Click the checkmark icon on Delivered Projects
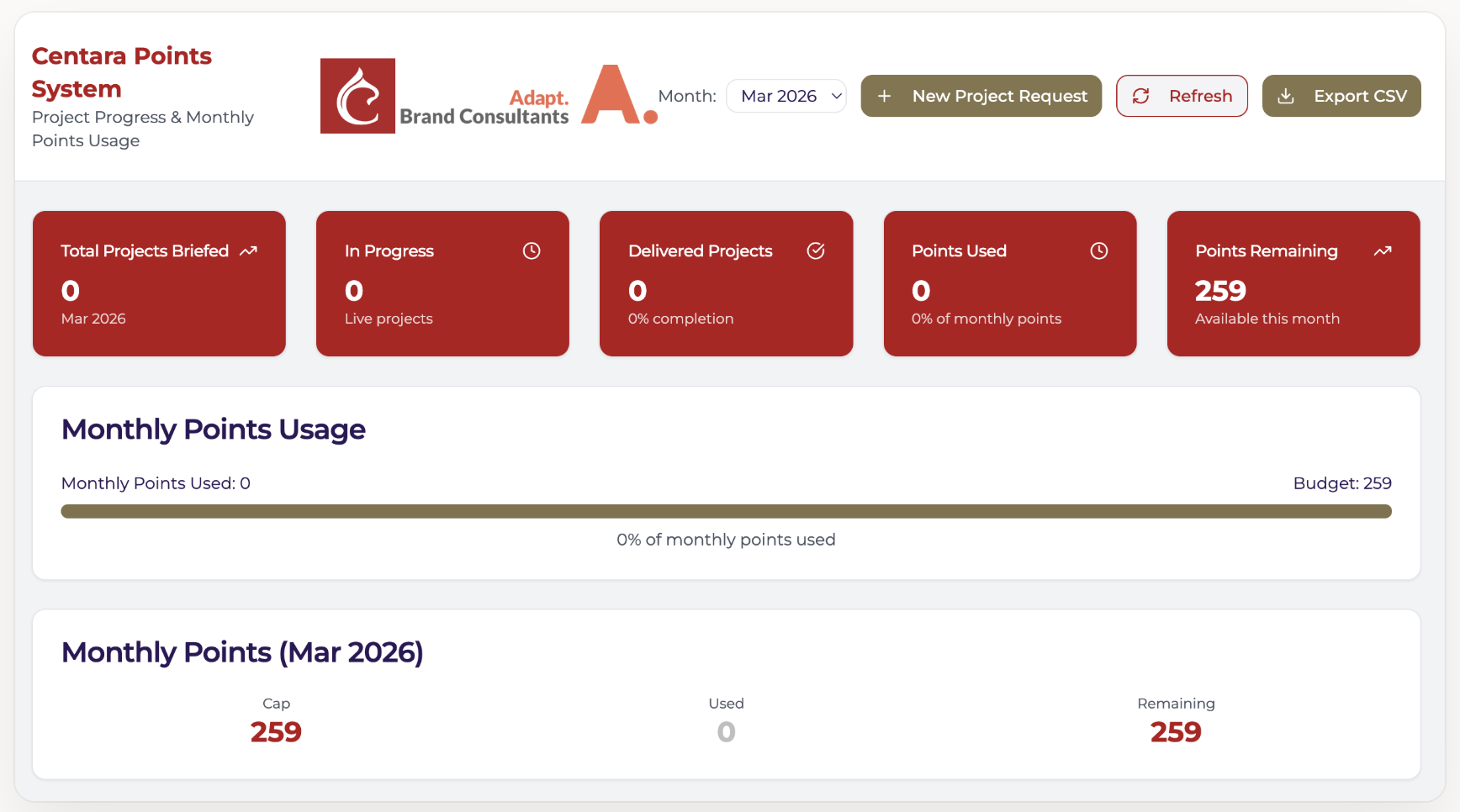Screen dimensions: 1460x812 [816, 250]
